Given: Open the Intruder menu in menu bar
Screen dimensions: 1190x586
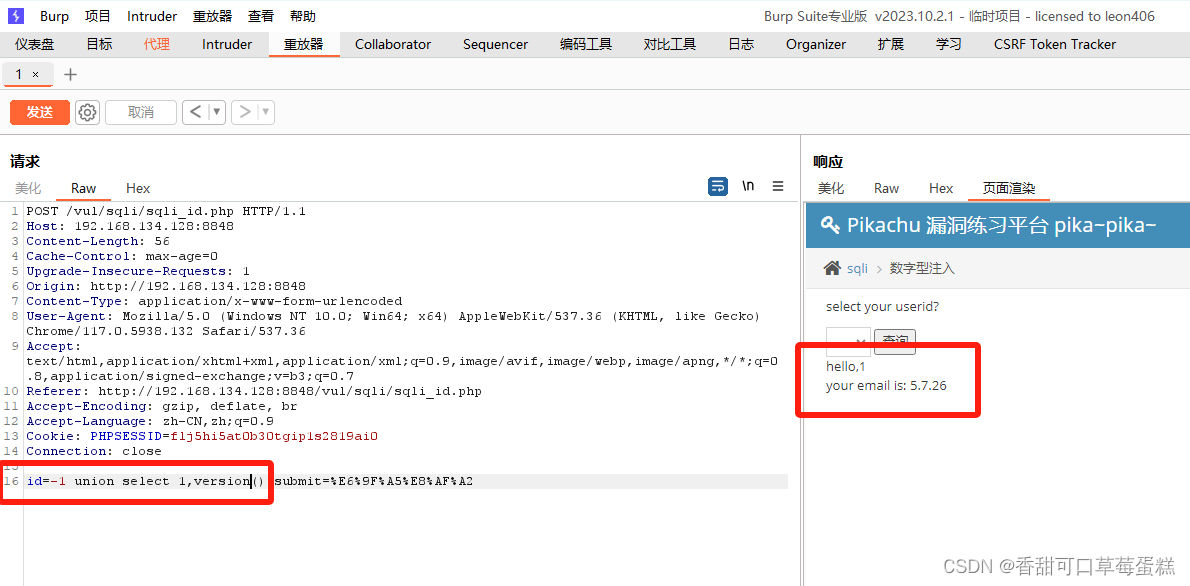Looking at the screenshot, I should [152, 16].
